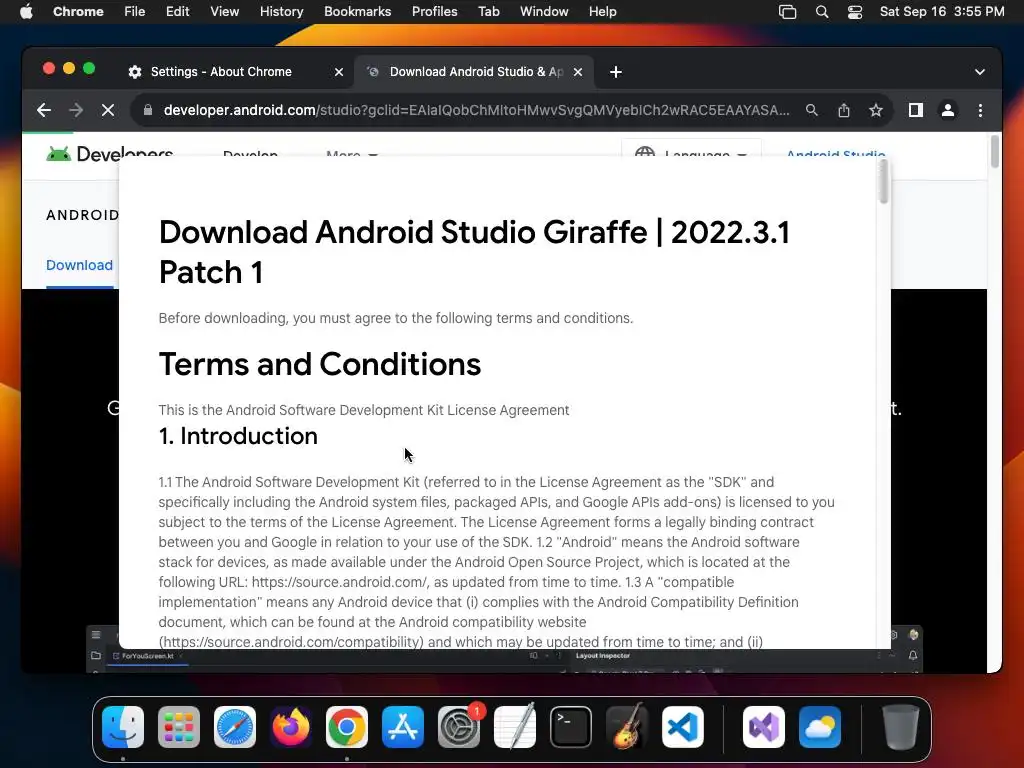Click the 1. Introduction heading

coord(238,436)
